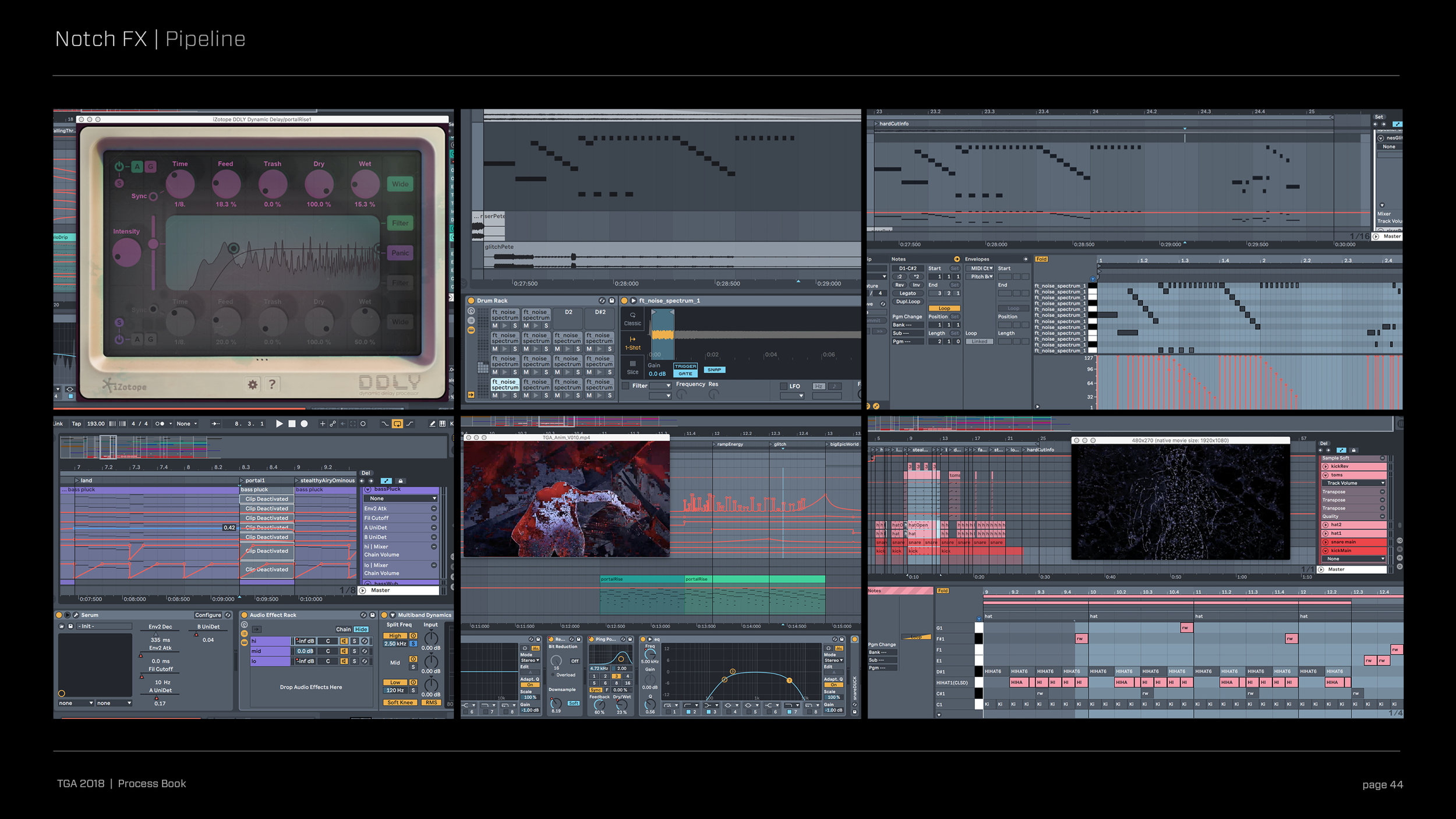Click RMS button in Multiband Dynamics
The image size is (1456, 819).
tap(431, 702)
